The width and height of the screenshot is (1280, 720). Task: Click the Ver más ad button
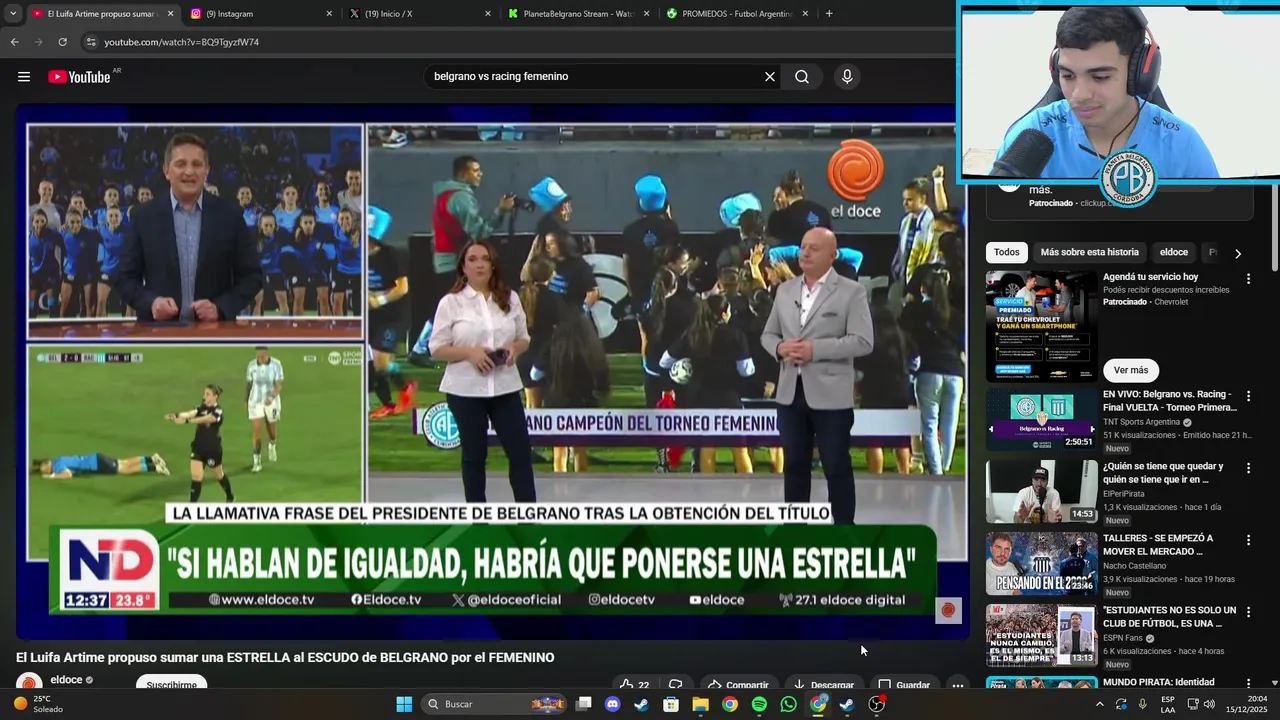pyautogui.click(x=1131, y=370)
